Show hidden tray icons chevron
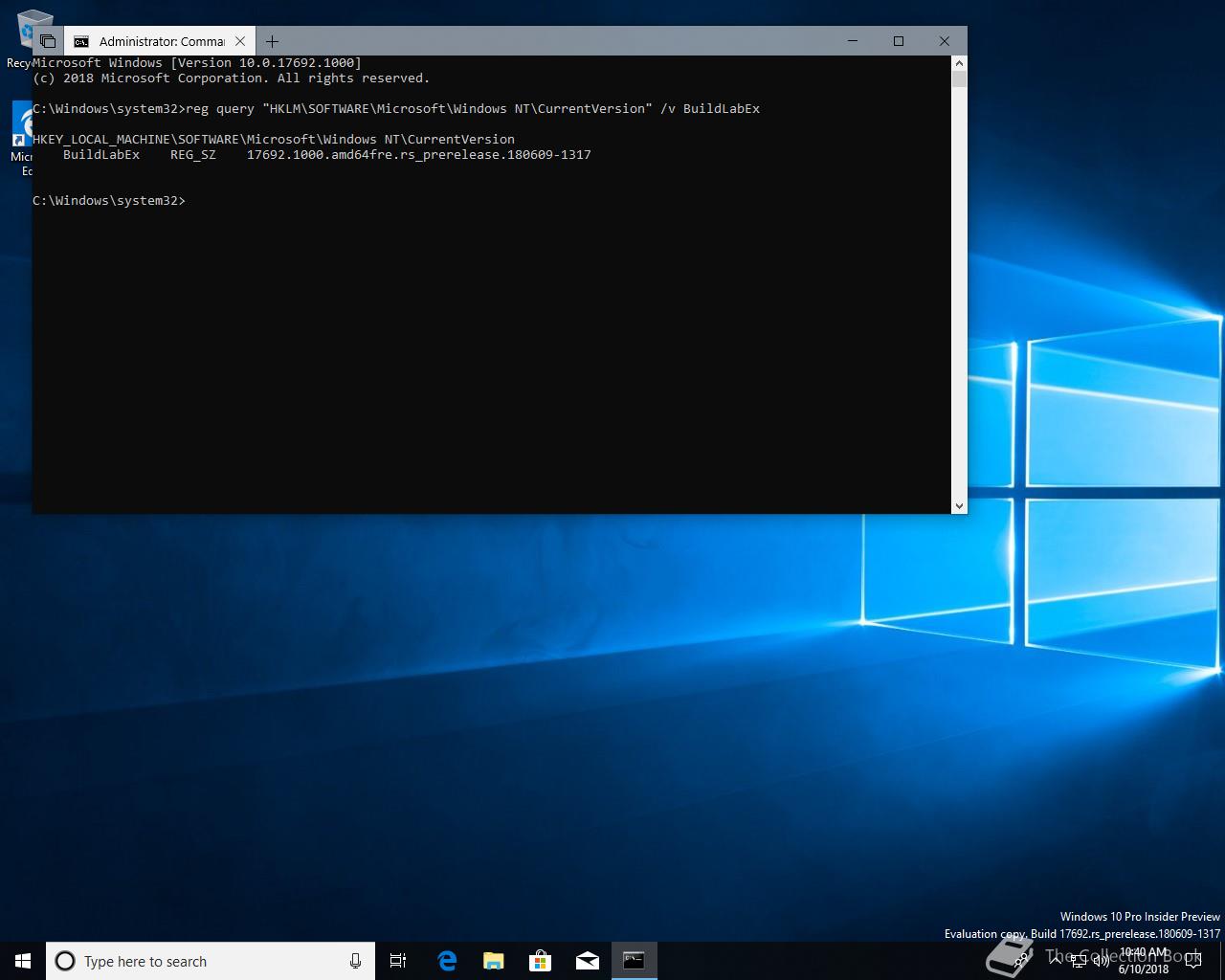Screen dimensions: 1225x980 point(1055,961)
